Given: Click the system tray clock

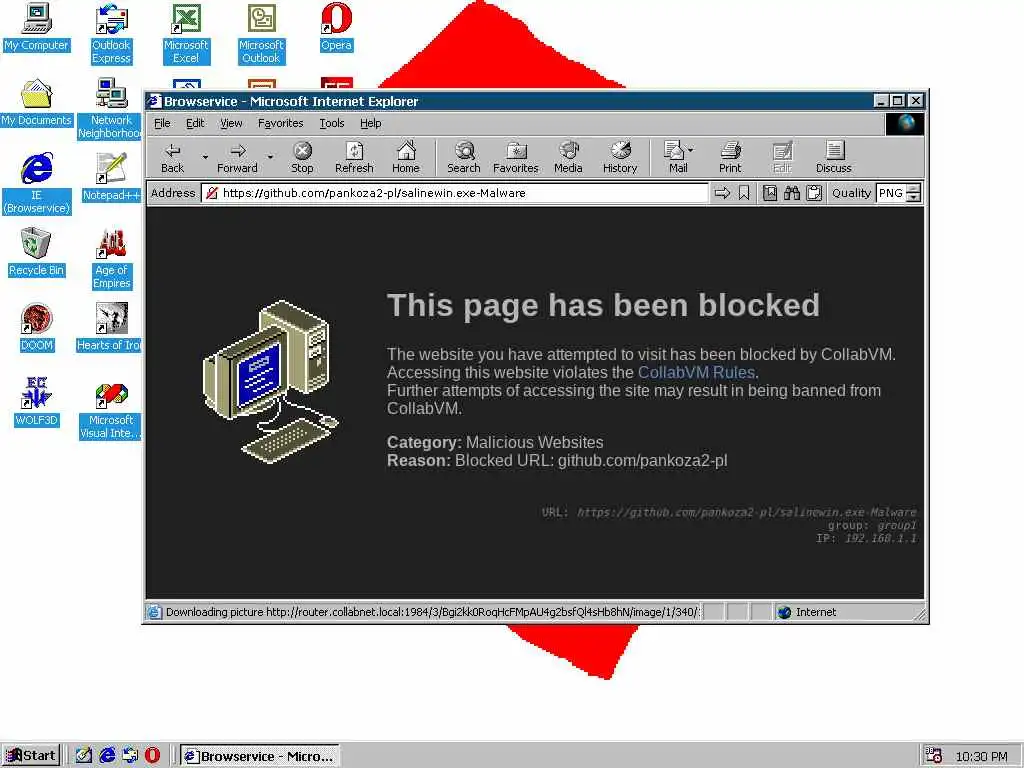Looking at the screenshot, I should [x=981, y=756].
